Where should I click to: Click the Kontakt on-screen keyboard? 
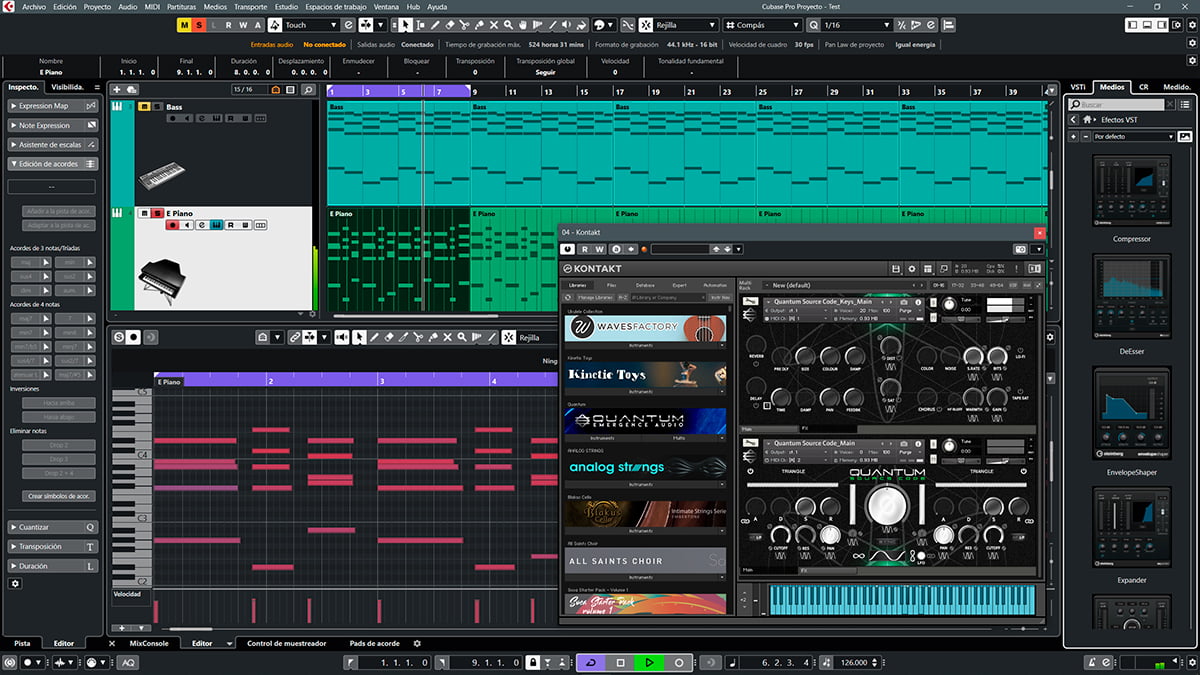coord(903,599)
